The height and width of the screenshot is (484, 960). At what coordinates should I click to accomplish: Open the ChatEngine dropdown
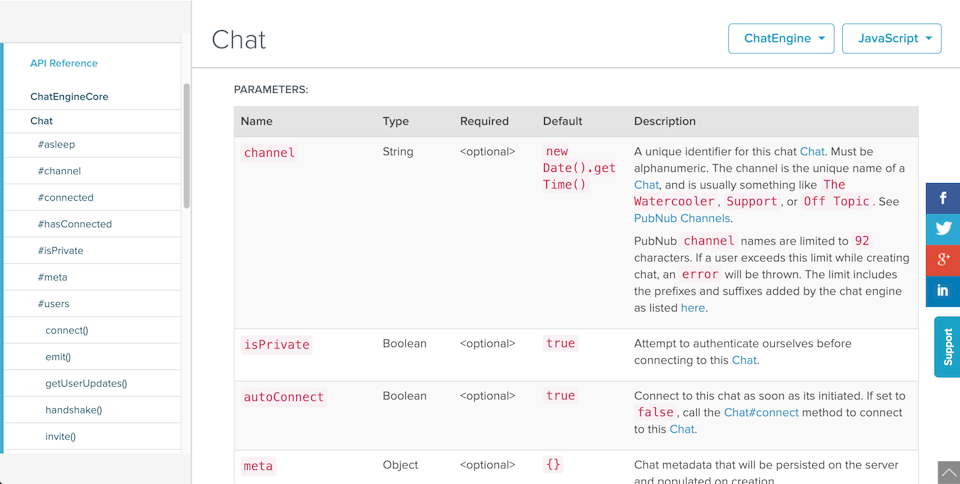(x=781, y=38)
